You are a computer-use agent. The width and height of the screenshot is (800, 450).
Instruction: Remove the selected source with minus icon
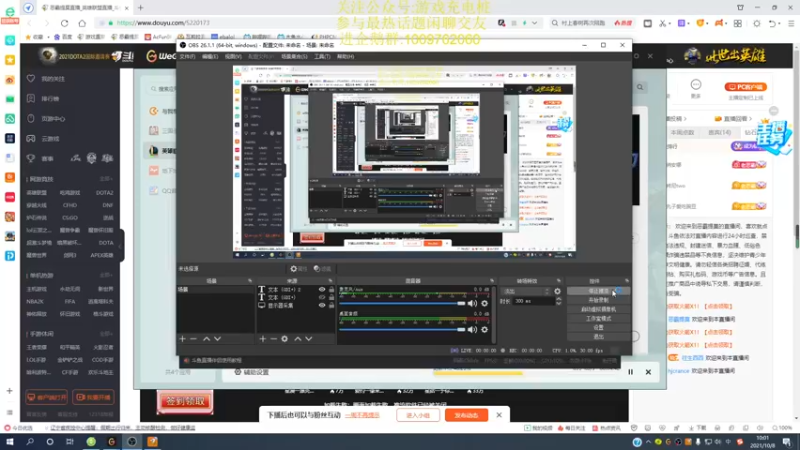click(x=273, y=339)
